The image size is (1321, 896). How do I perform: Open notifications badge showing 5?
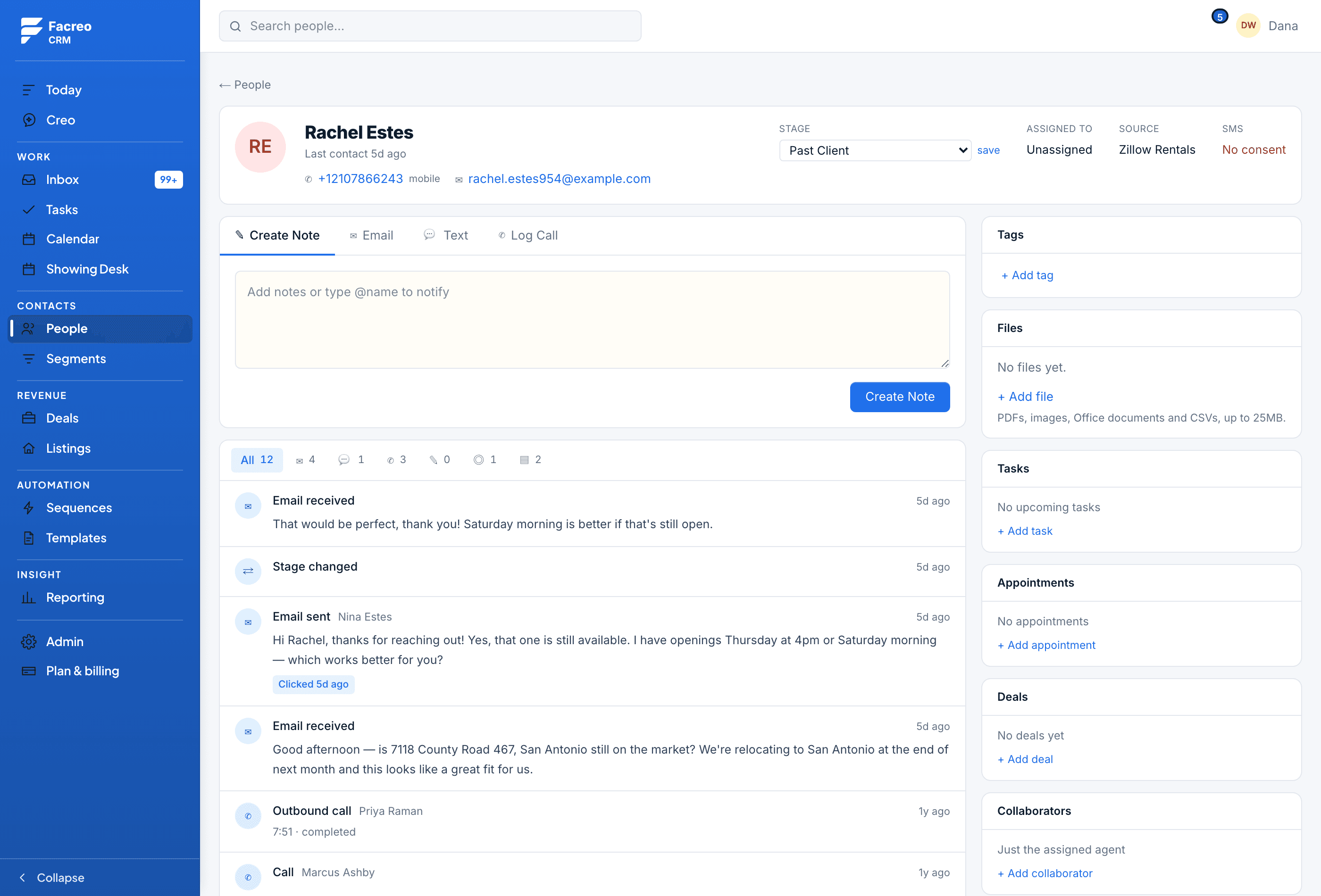click(x=1219, y=17)
